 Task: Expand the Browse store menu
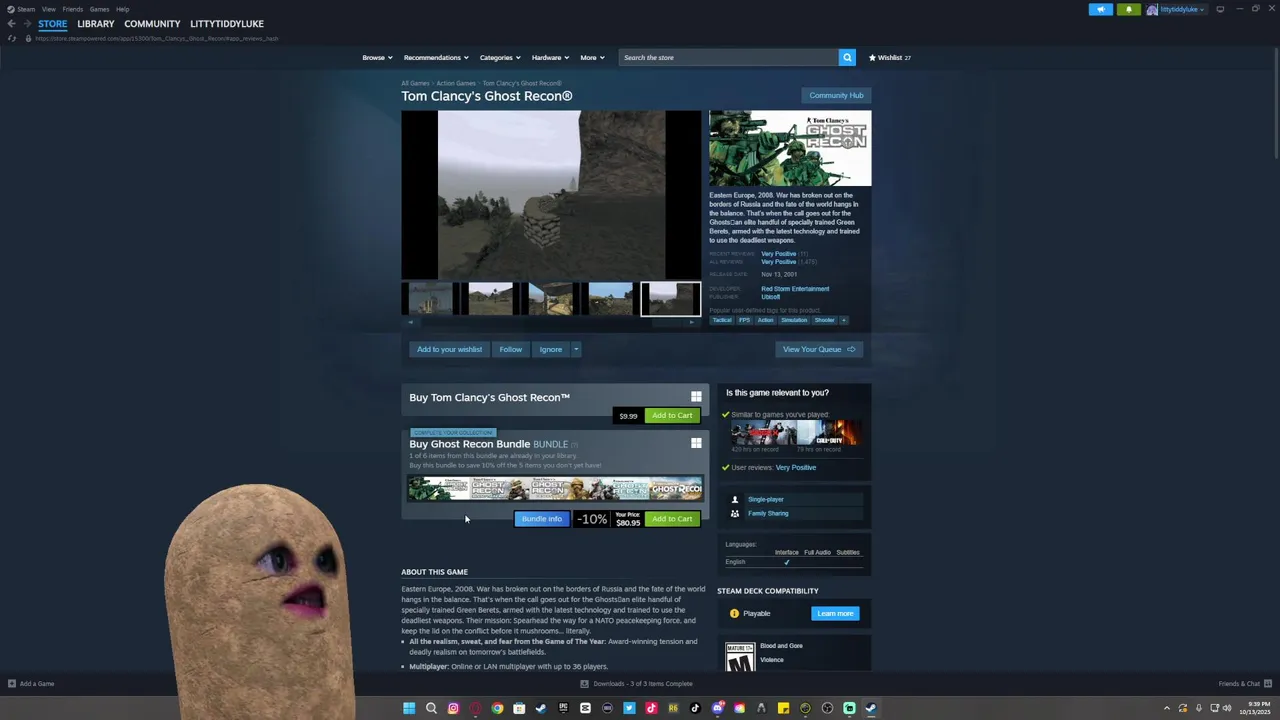[377, 57]
